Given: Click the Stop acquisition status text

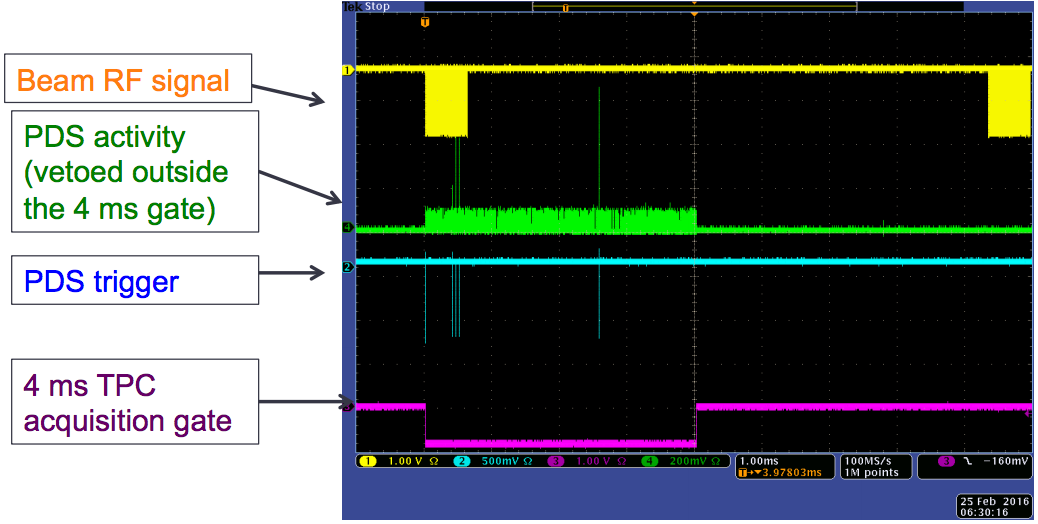Looking at the screenshot, I should 377,7.
